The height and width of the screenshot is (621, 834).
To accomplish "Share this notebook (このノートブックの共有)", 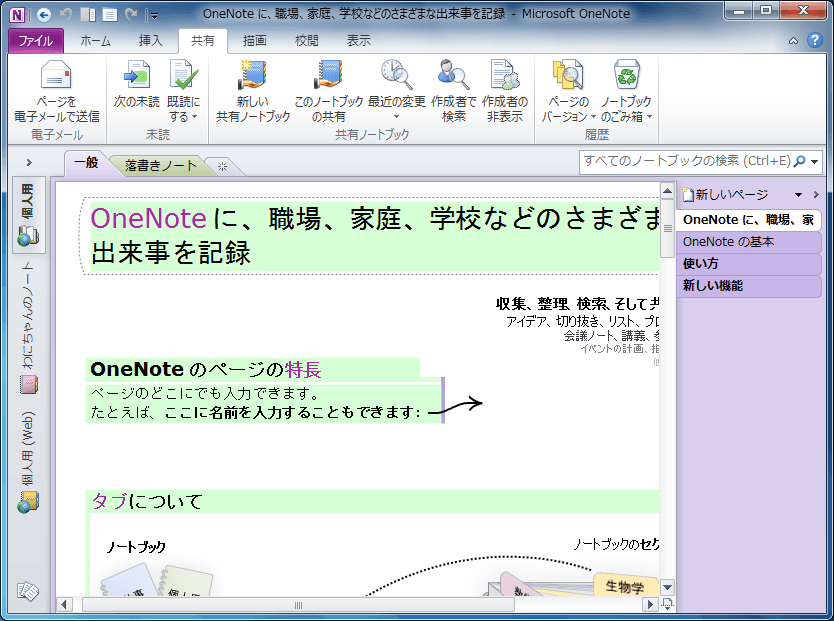I will [x=328, y=91].
